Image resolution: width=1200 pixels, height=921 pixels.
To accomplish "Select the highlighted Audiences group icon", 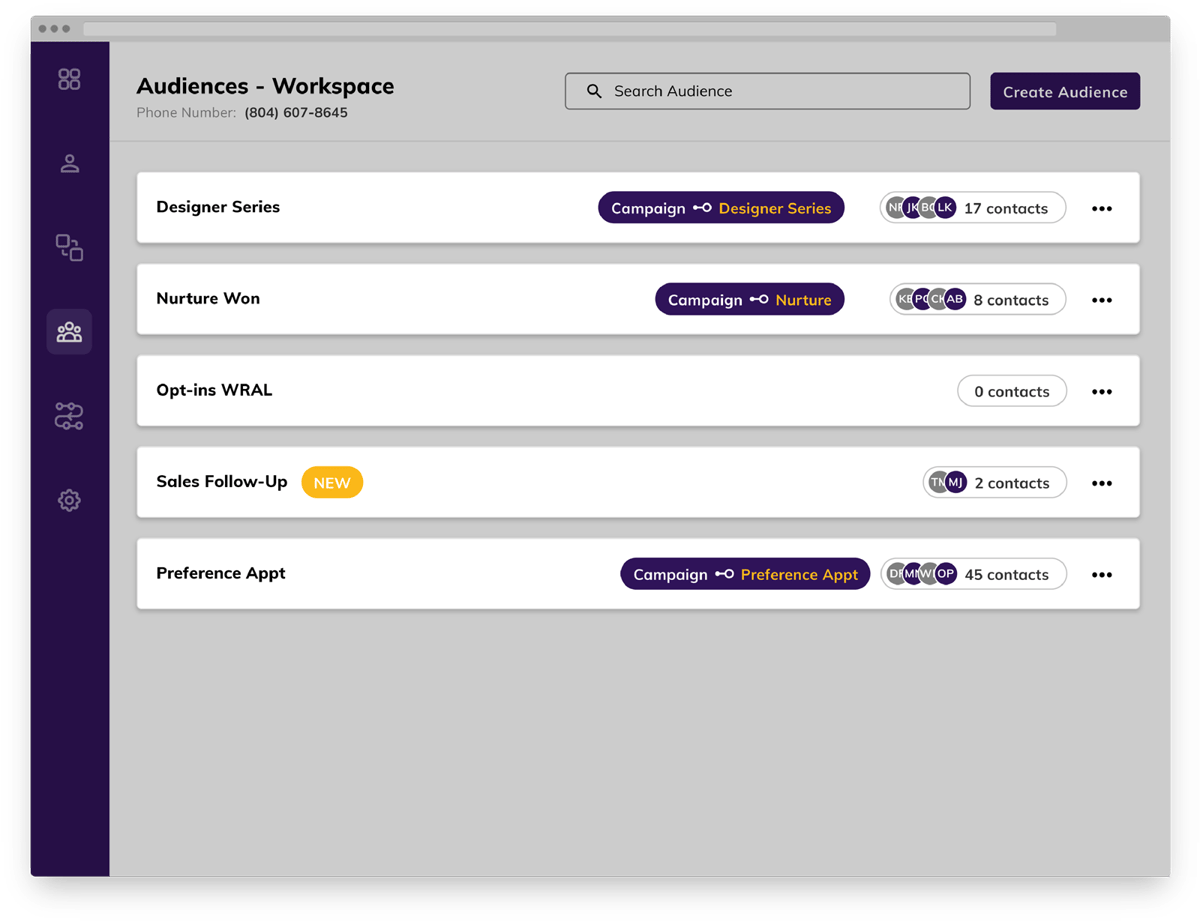I will click(69, 331).
